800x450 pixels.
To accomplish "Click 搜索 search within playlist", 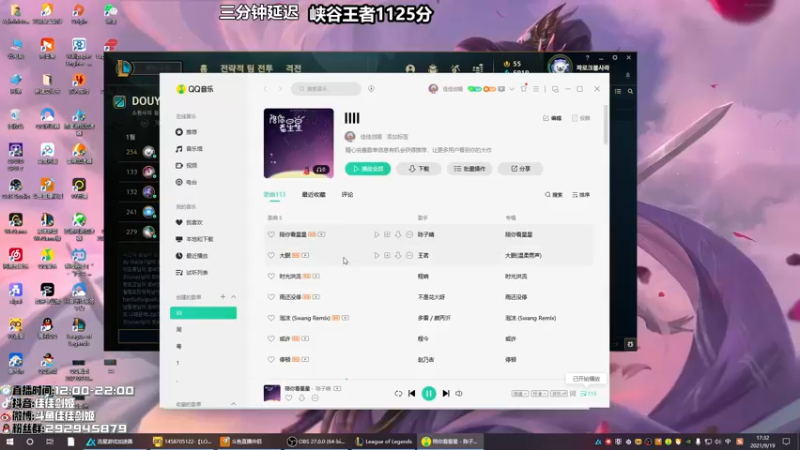I will (554, 195).
